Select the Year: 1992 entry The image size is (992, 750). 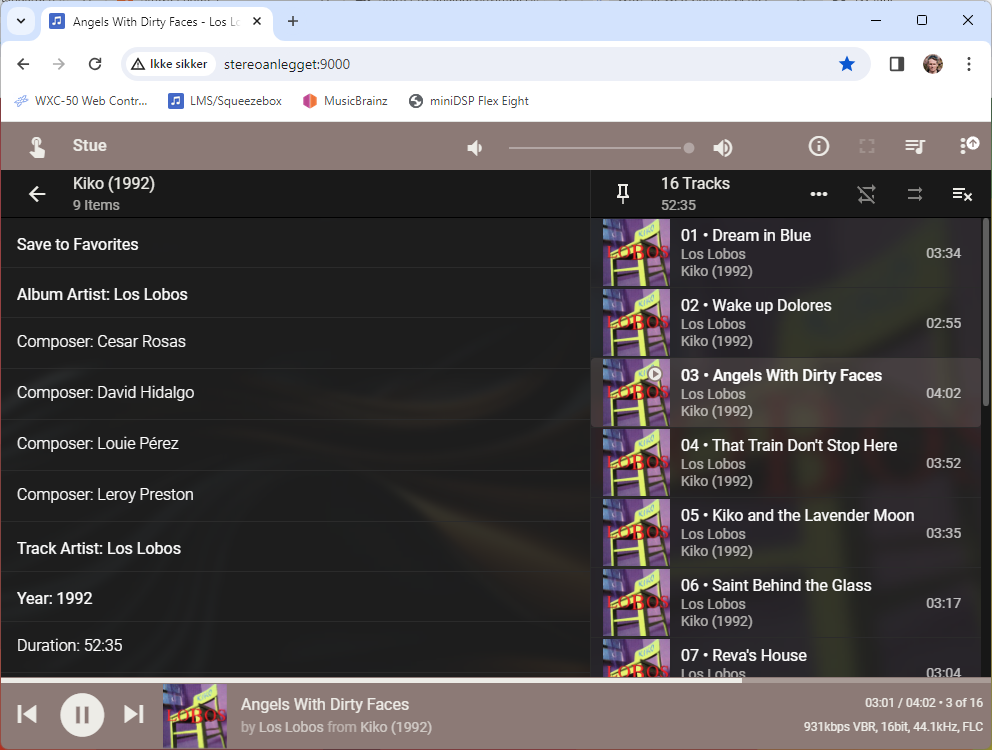coord(295,598)
